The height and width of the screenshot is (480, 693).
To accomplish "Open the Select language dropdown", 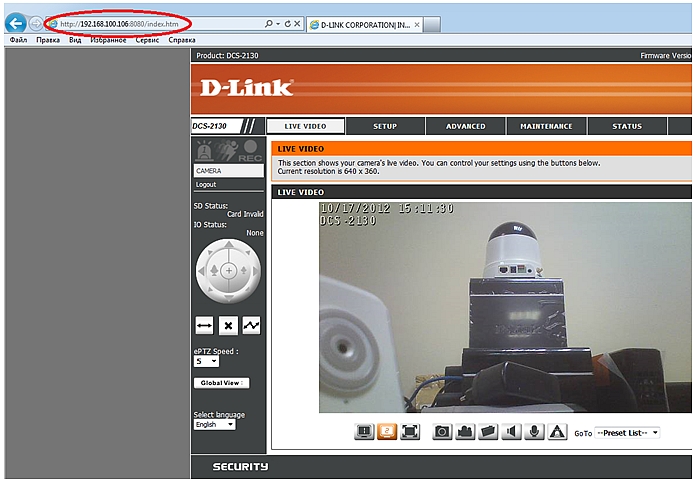I will pyautogui.click(x=215, y=424).
